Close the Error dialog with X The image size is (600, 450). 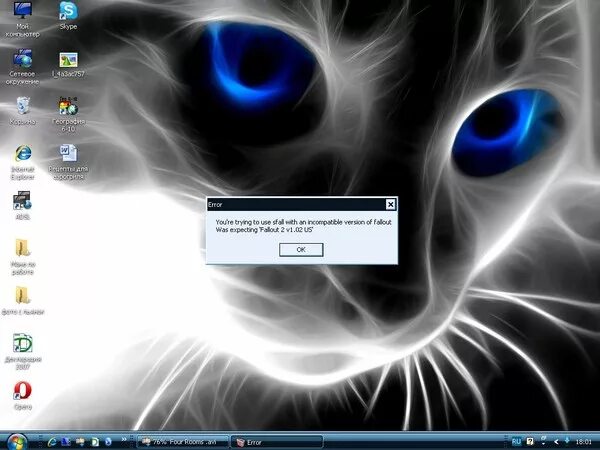(390, 205)
